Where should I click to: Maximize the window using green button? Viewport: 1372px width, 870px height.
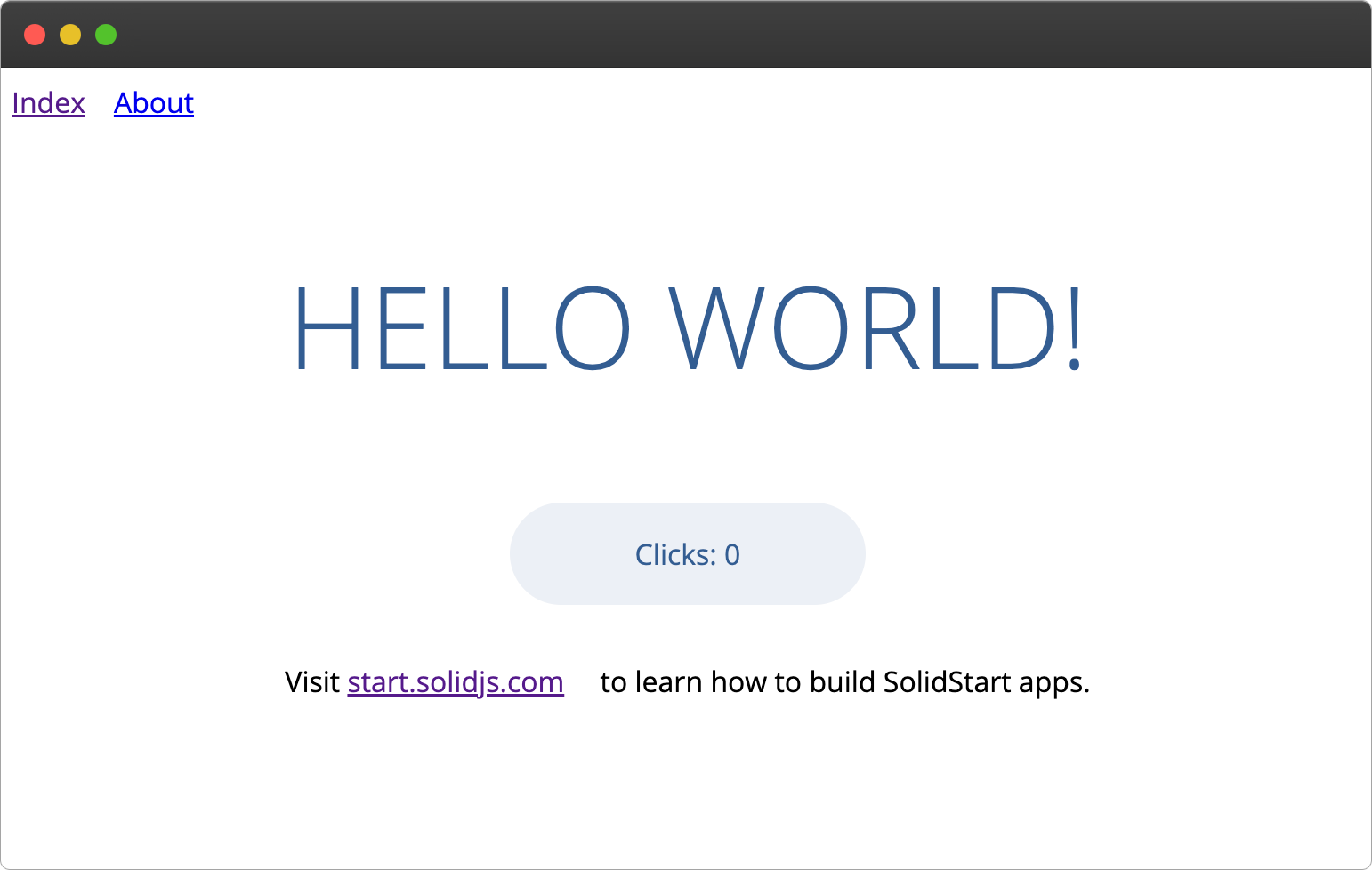[x=106, y=35]
